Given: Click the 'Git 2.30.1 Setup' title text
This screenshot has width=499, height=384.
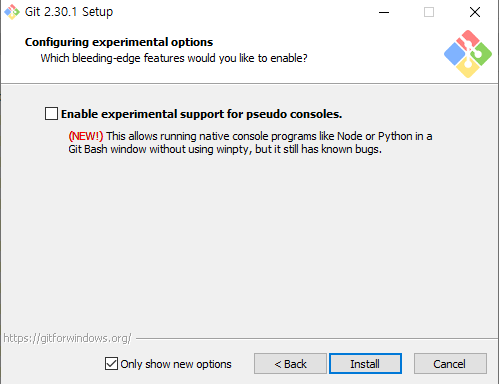Looking at the screenshot, I should pyautogui.click(x=69, y=12).
